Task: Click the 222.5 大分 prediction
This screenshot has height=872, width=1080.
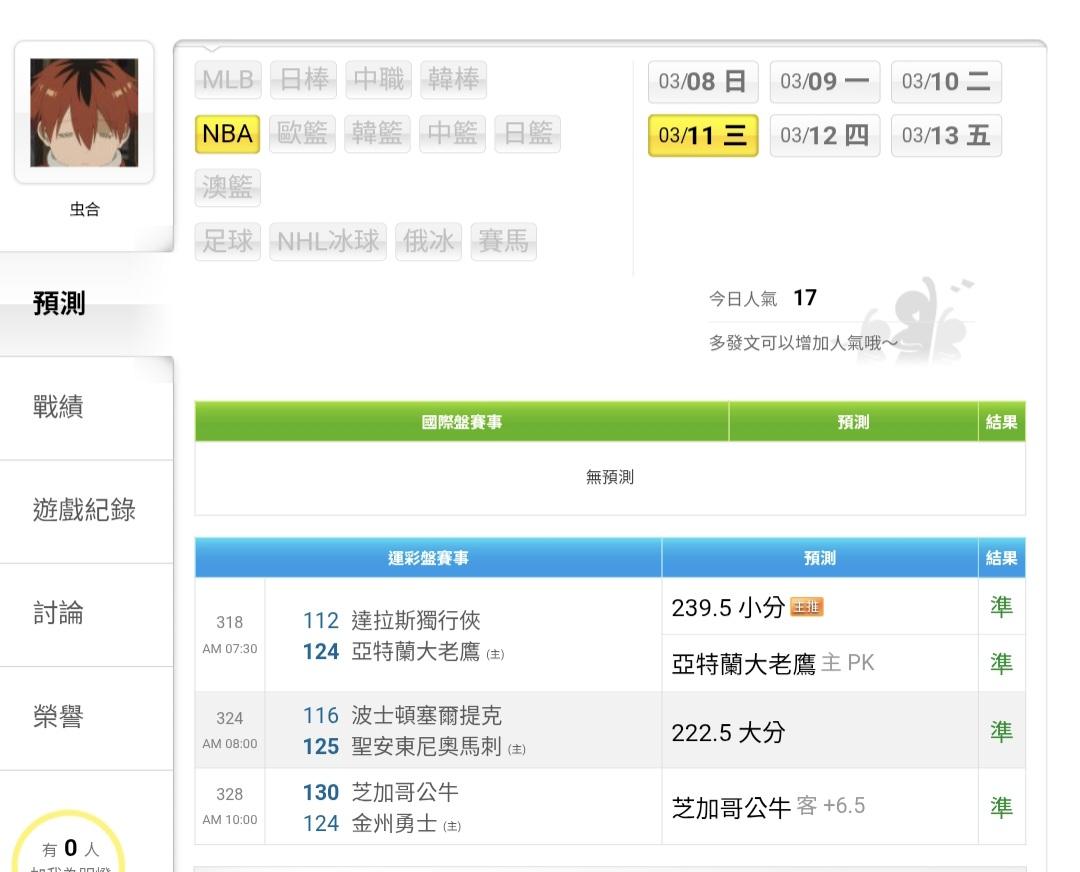Action: click(728, 732)
